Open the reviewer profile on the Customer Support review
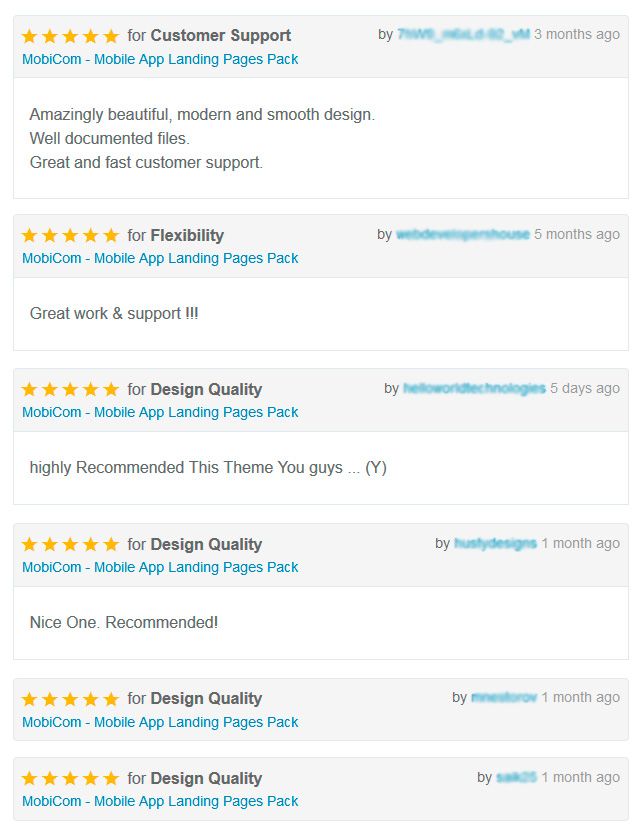The width and height of the screenshot is (644, 840). coord(463,34)
